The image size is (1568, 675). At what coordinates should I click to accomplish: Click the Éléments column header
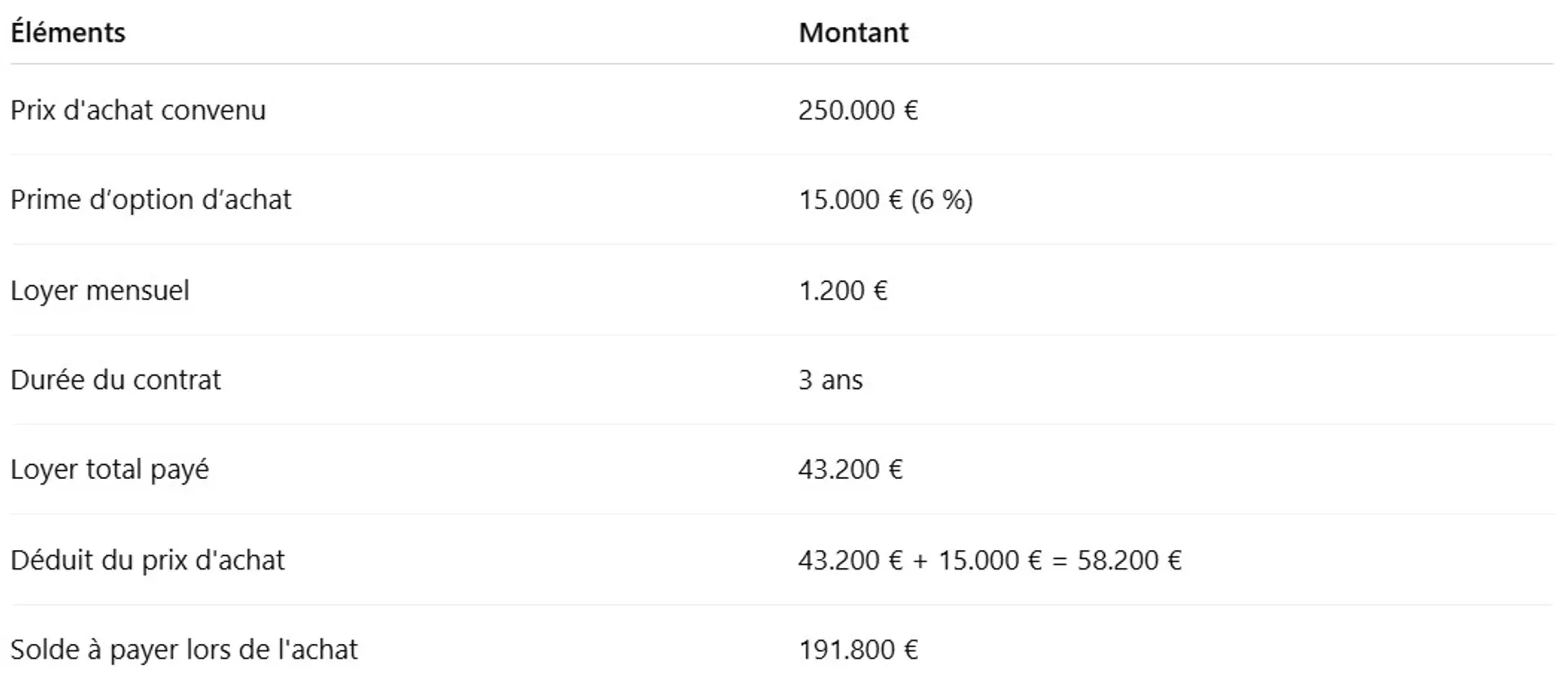tap(68, 33)
